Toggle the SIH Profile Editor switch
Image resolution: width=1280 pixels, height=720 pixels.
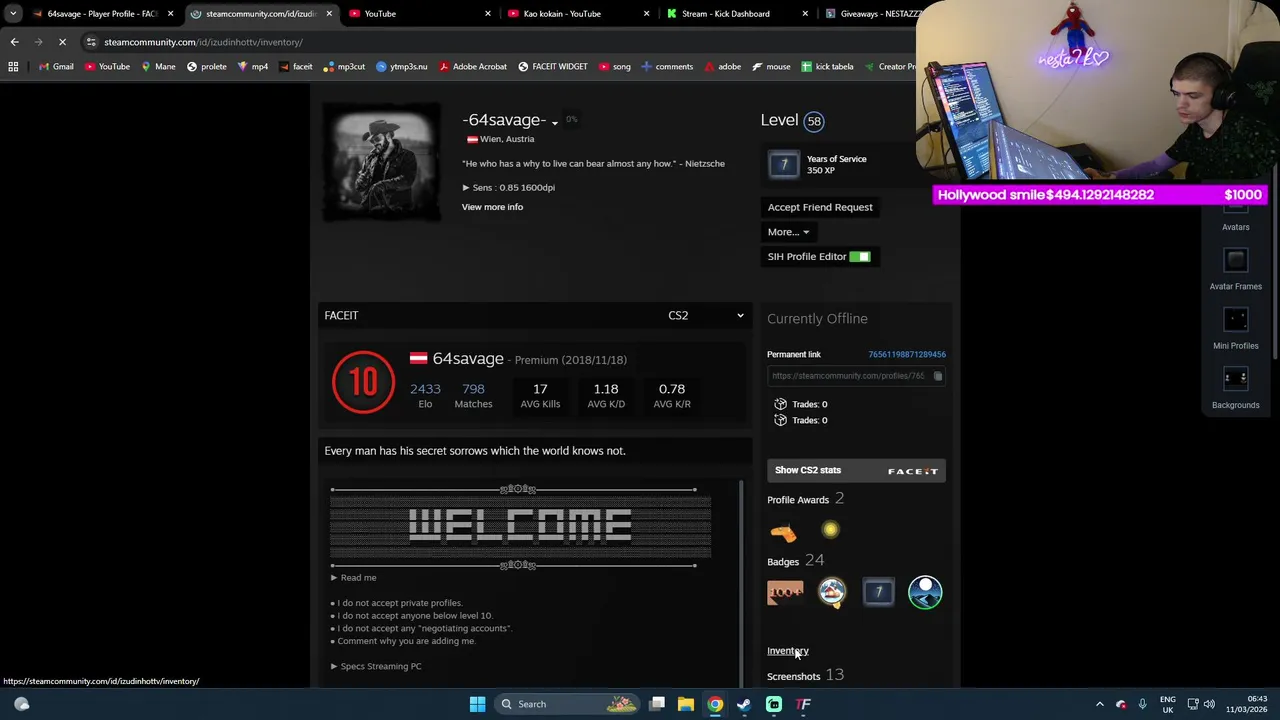[x=860, y=257]
